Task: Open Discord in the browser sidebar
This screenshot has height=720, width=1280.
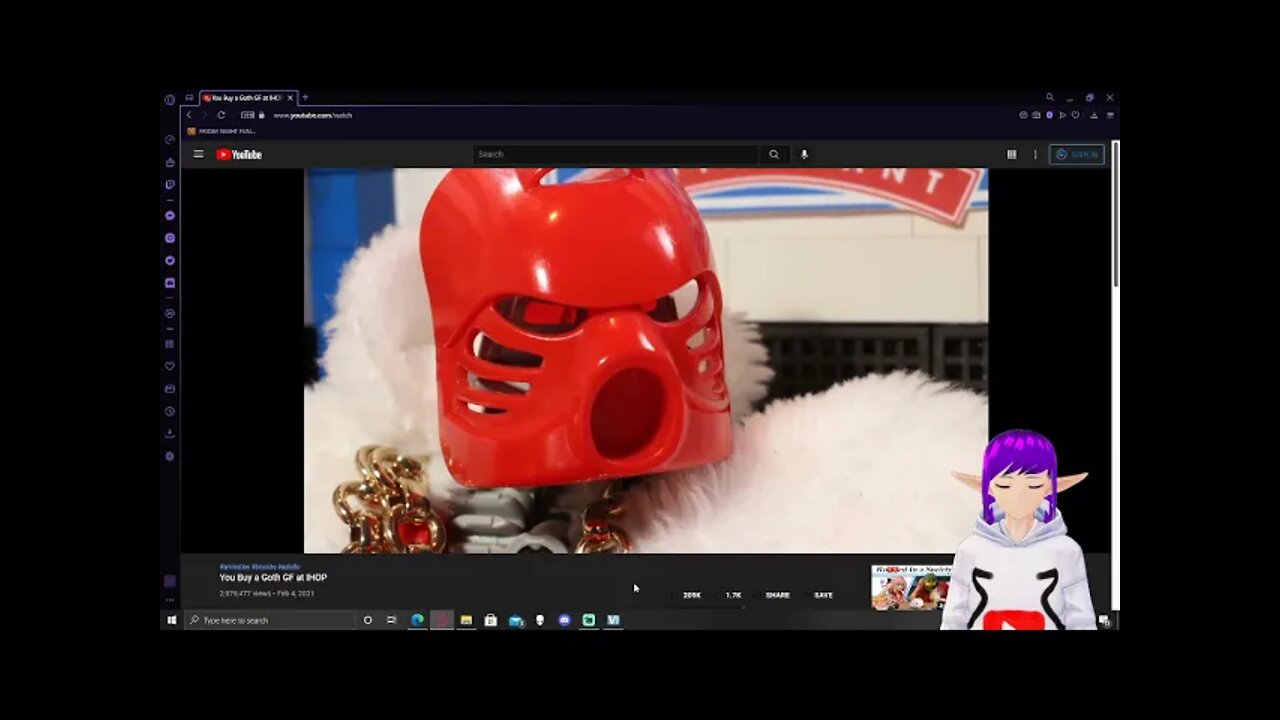Action: click(x=170, y=283)
